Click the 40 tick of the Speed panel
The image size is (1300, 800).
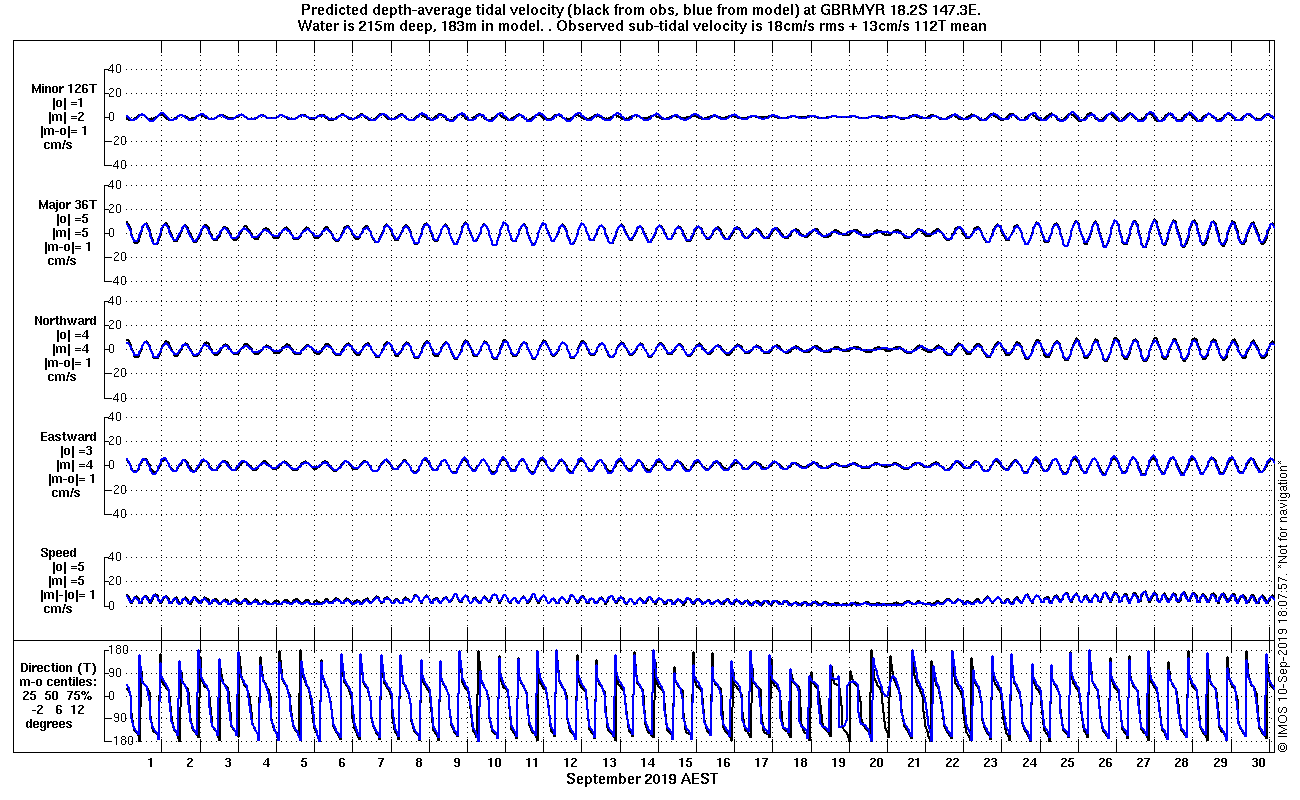pos(114,557)
